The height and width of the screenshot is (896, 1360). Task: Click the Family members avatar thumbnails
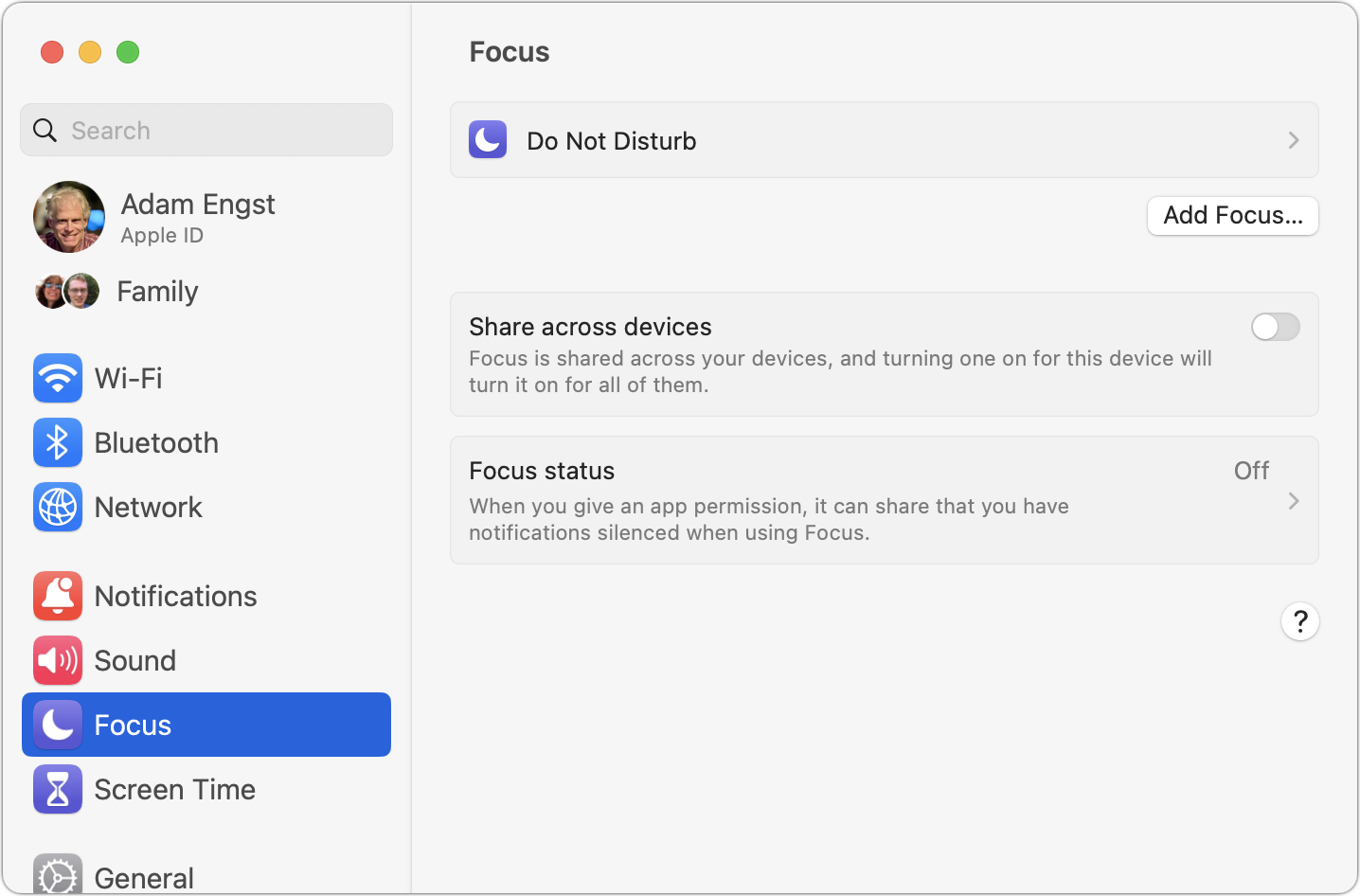tap(67, 291)
